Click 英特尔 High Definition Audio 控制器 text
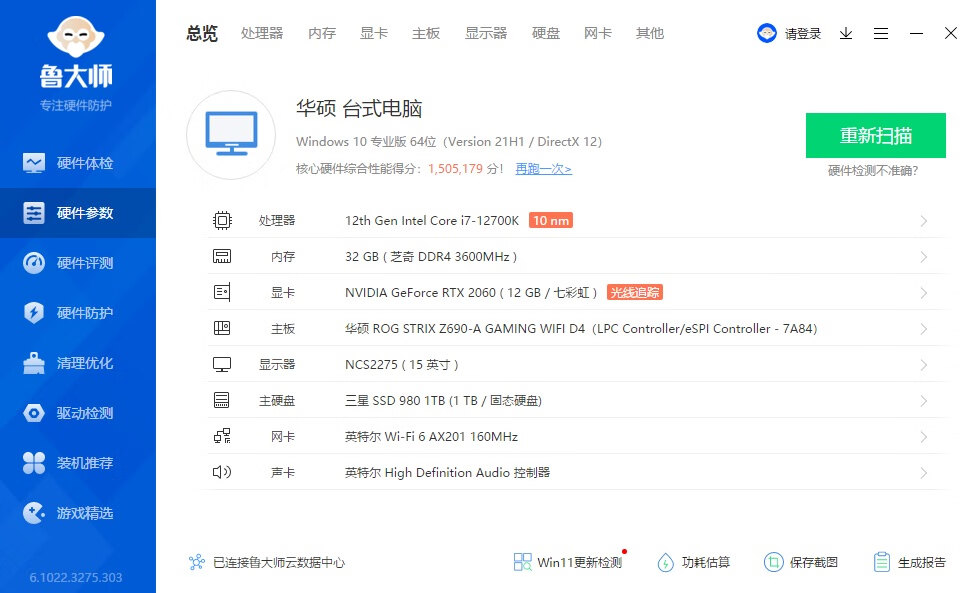Screen dimensions: 974x593 [447, 473]
